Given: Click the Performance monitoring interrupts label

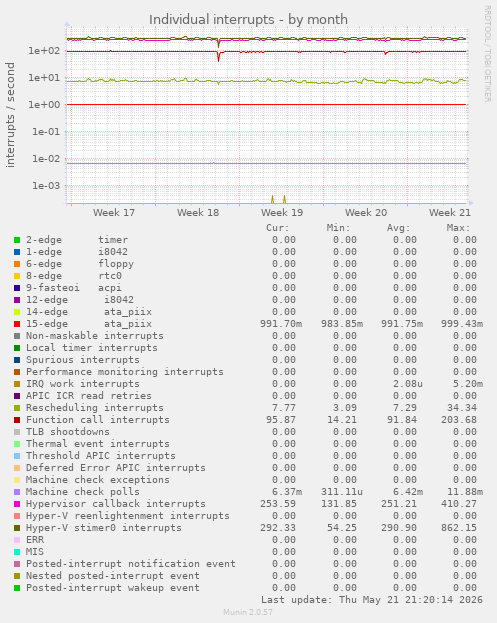Looking at the screenshot, I should click(125, 372).
